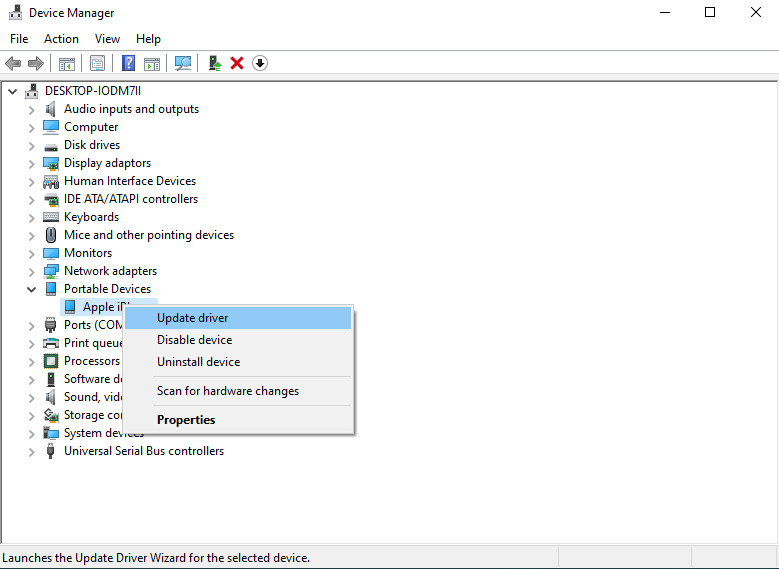Click the Display adaptors icon
Viewport: 779px width, 569px height.
51,163
